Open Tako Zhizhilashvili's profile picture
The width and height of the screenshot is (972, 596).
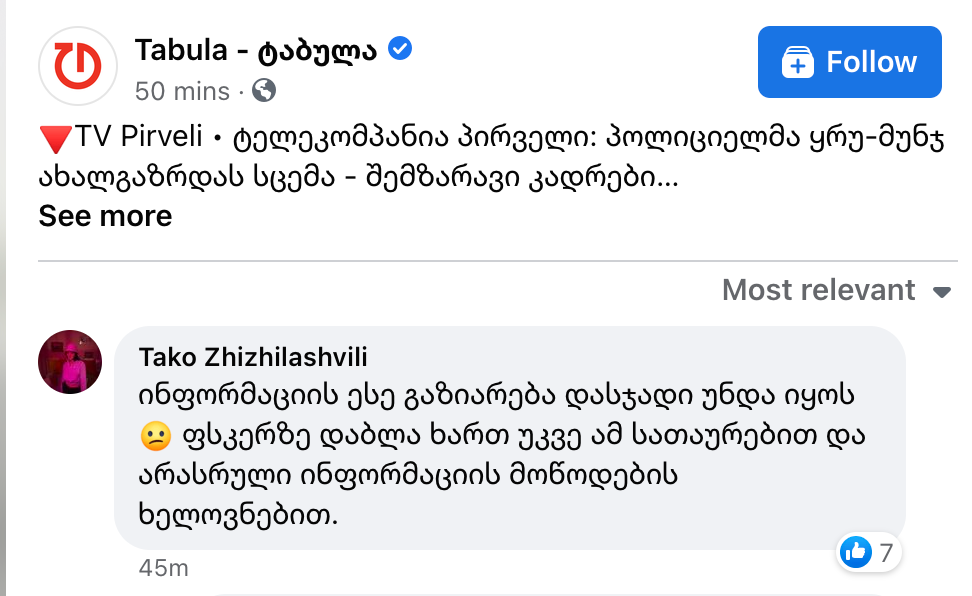70,362
